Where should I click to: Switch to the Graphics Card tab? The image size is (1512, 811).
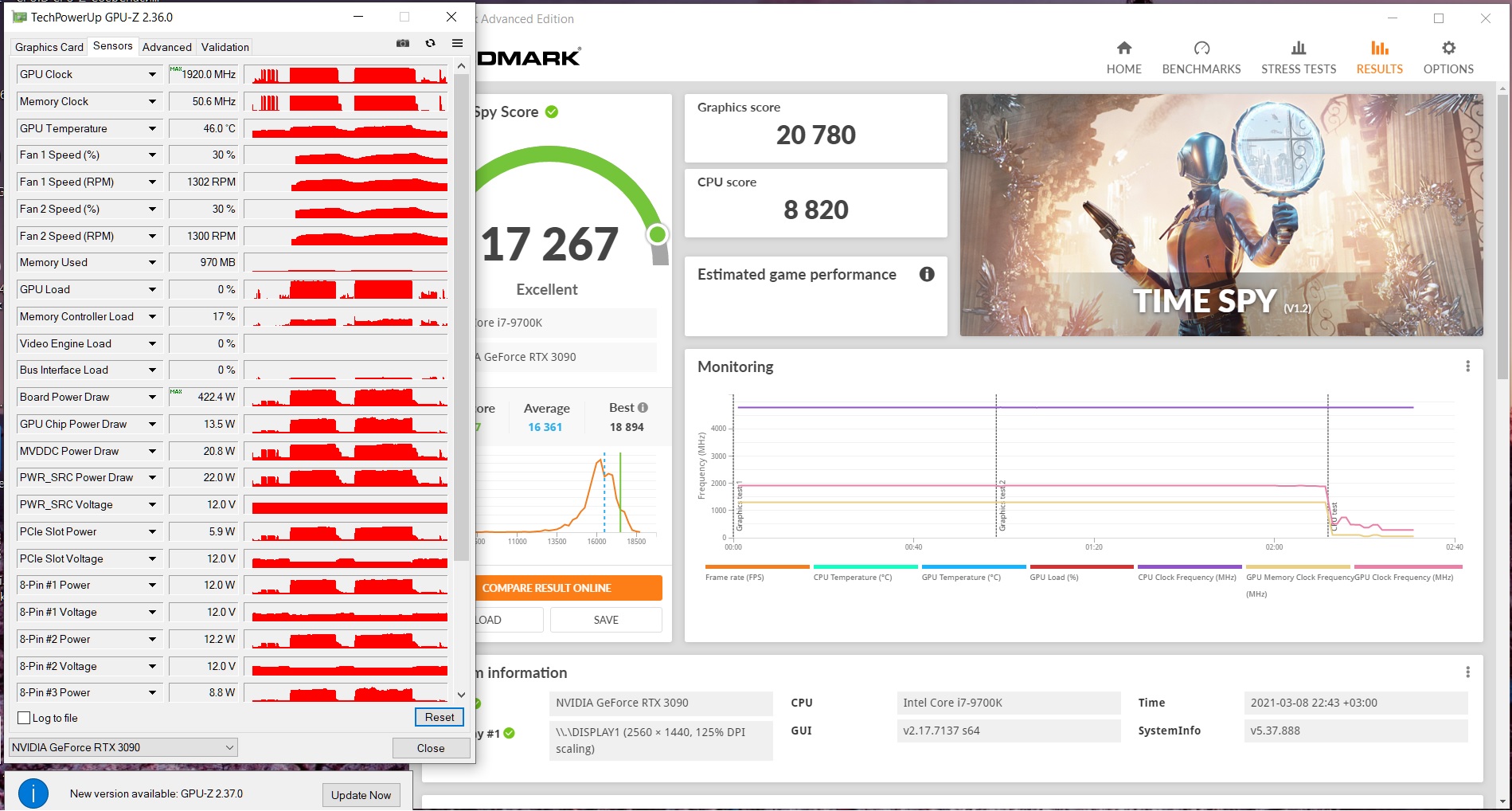49,47
